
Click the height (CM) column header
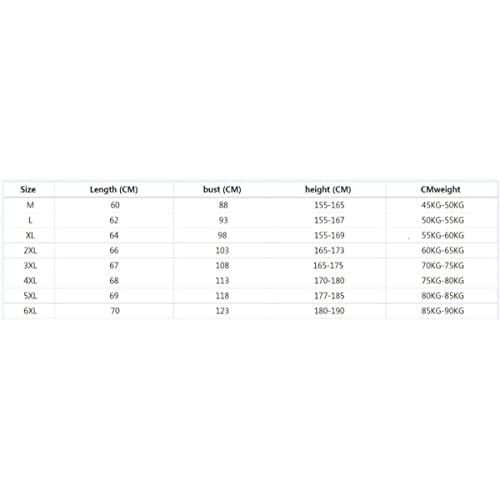point(328,189)
